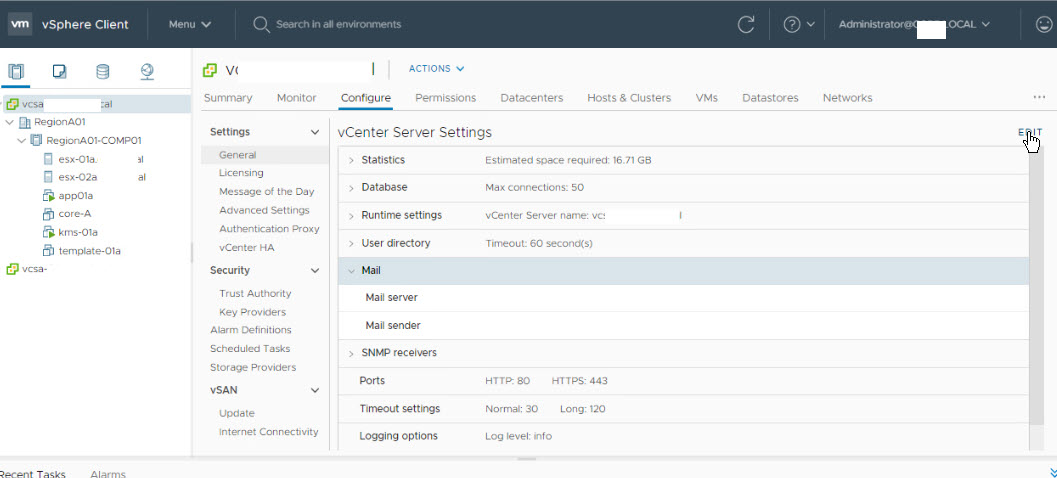The height and width of the screenshot is (478, 1057).
Task: Select the app01a virtual machine
Action: coord(76,196)
